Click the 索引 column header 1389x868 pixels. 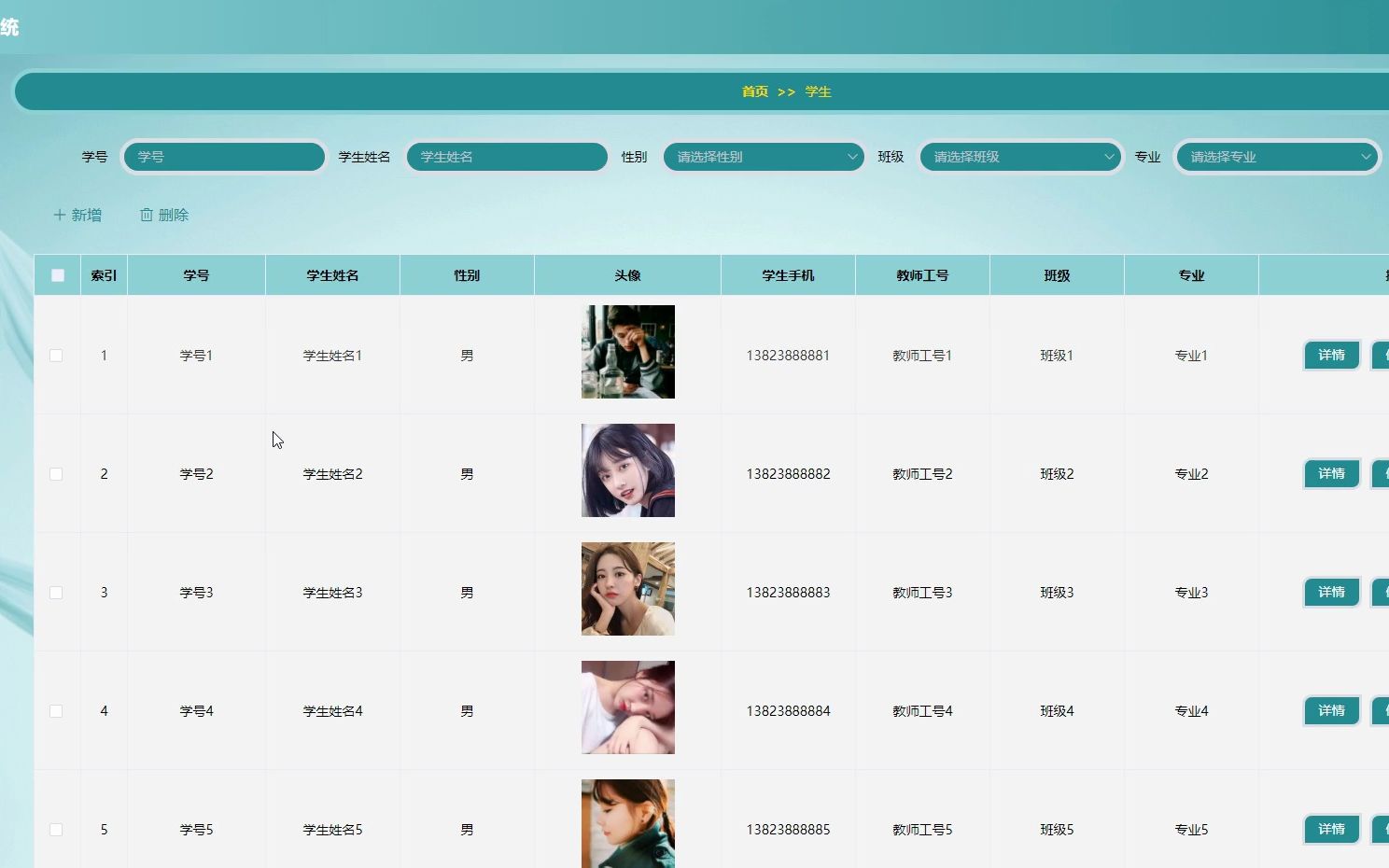click(104, 275)
